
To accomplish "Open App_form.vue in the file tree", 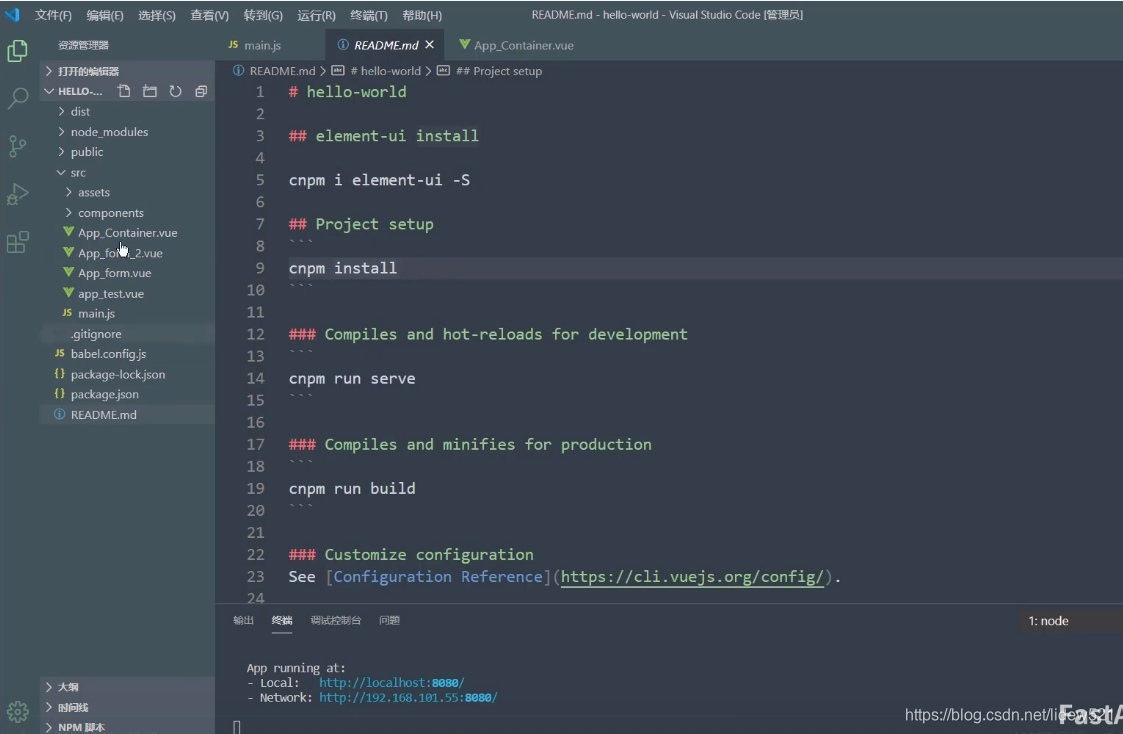I will 127,273.
